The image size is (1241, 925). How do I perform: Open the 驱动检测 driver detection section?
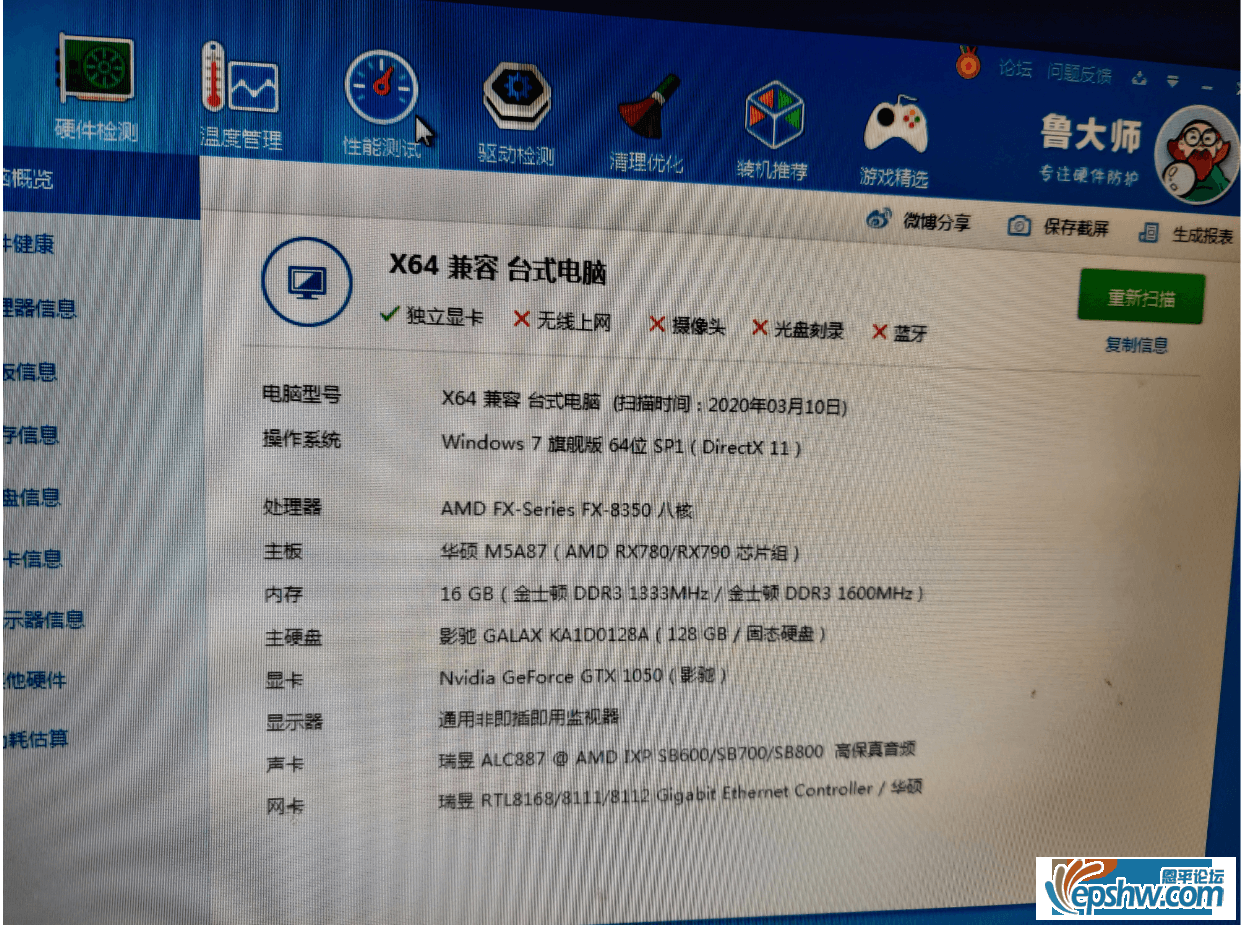516,112
